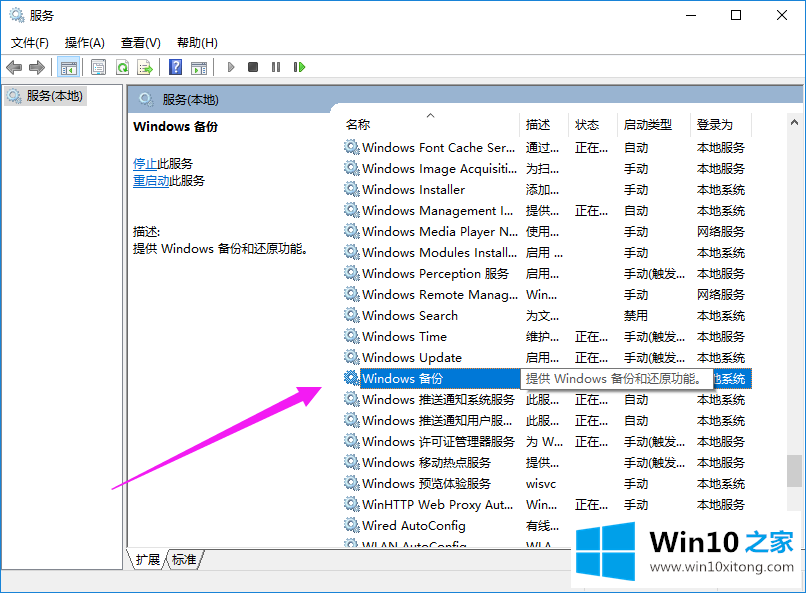Open the Properties toolbar icon

[98, 67]
